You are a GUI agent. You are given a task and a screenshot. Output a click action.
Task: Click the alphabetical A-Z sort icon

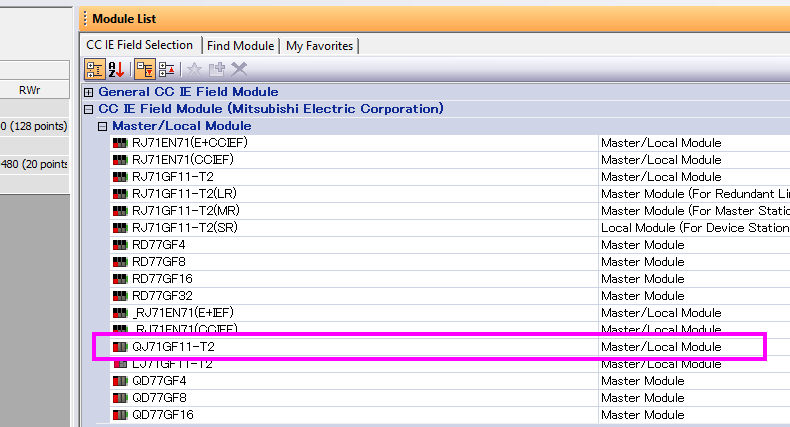point(116,69)
